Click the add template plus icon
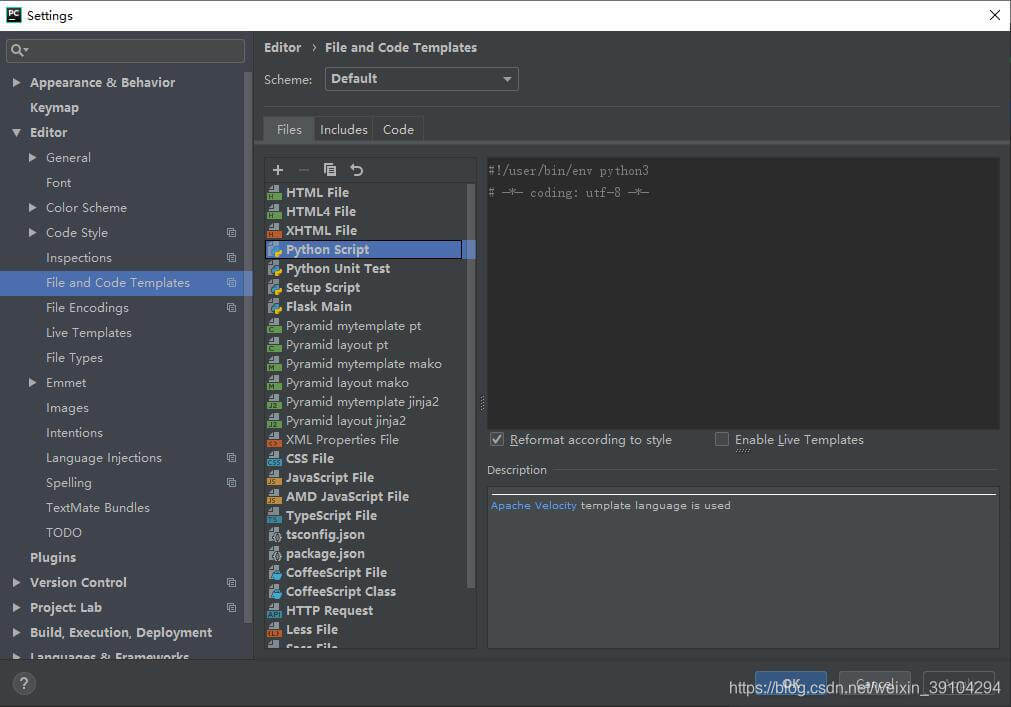This screenshot has width=1011, height=707. [x=278, y=170]
